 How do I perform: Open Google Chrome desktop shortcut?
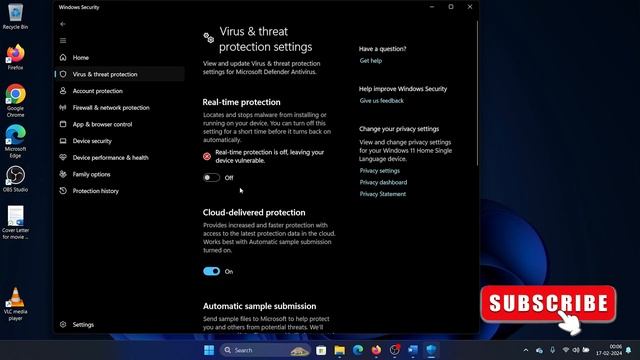click(x=16, y=101)
